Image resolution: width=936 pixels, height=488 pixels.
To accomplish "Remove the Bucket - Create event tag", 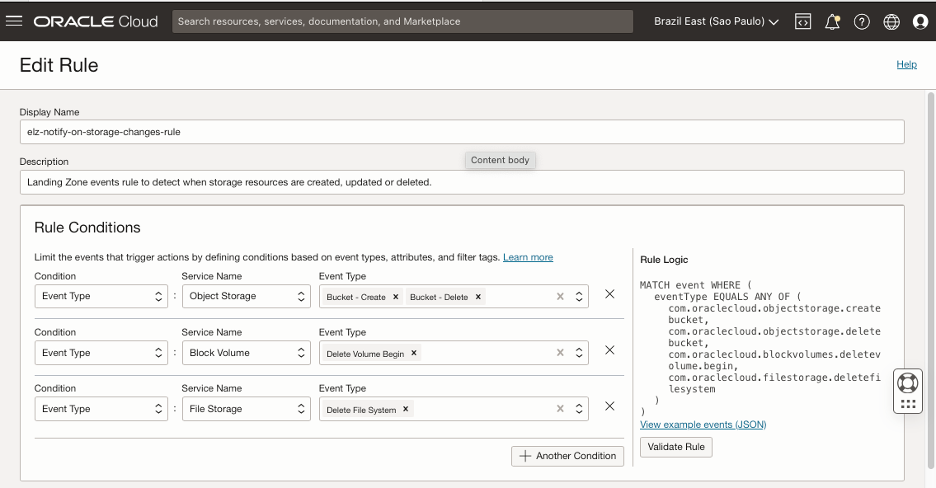I will tap(396, 297).
